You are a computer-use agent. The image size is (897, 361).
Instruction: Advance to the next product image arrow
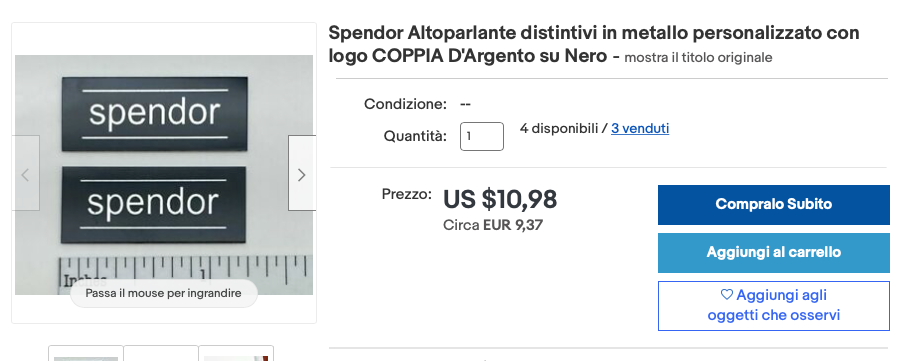(x=302, y=173)
